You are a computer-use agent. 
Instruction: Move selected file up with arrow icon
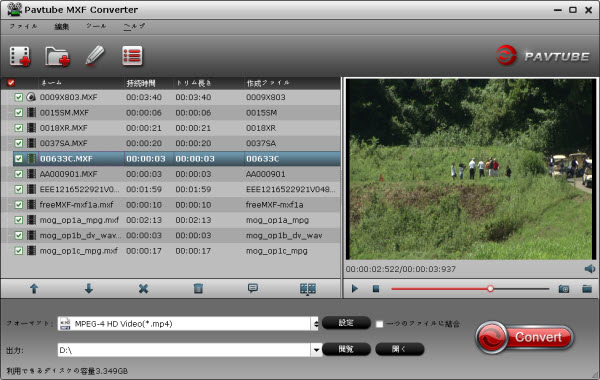click(x=34, y=289)
